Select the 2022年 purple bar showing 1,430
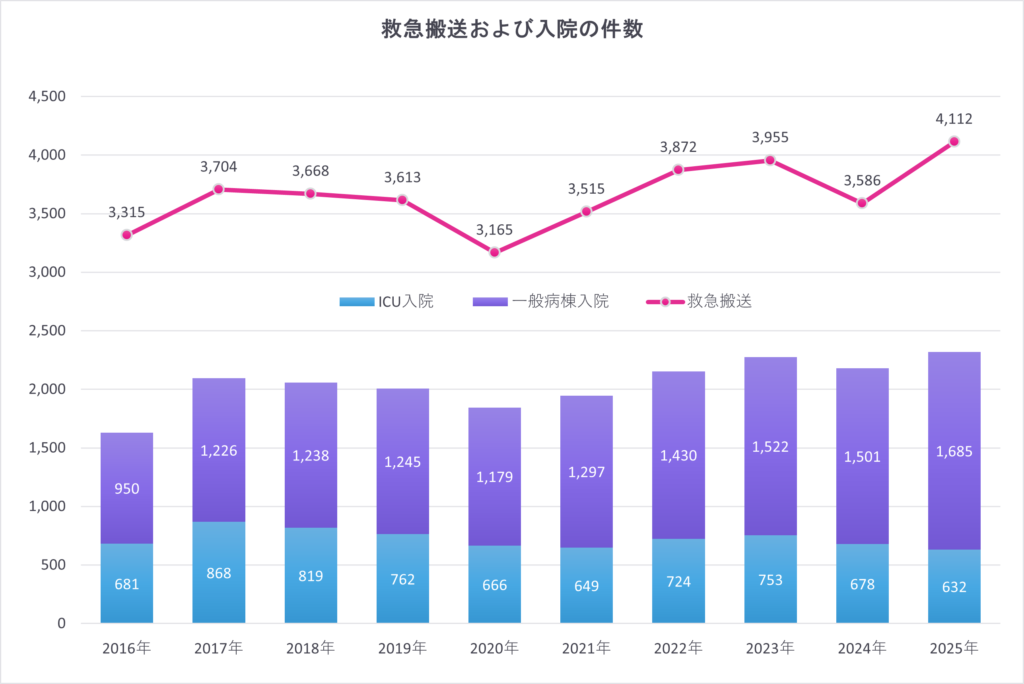1024x684 pixels. [678, 455]
